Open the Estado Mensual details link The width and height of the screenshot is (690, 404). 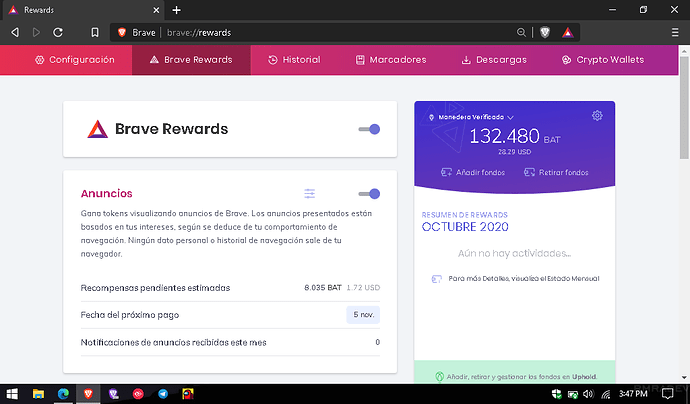point(524,279)
